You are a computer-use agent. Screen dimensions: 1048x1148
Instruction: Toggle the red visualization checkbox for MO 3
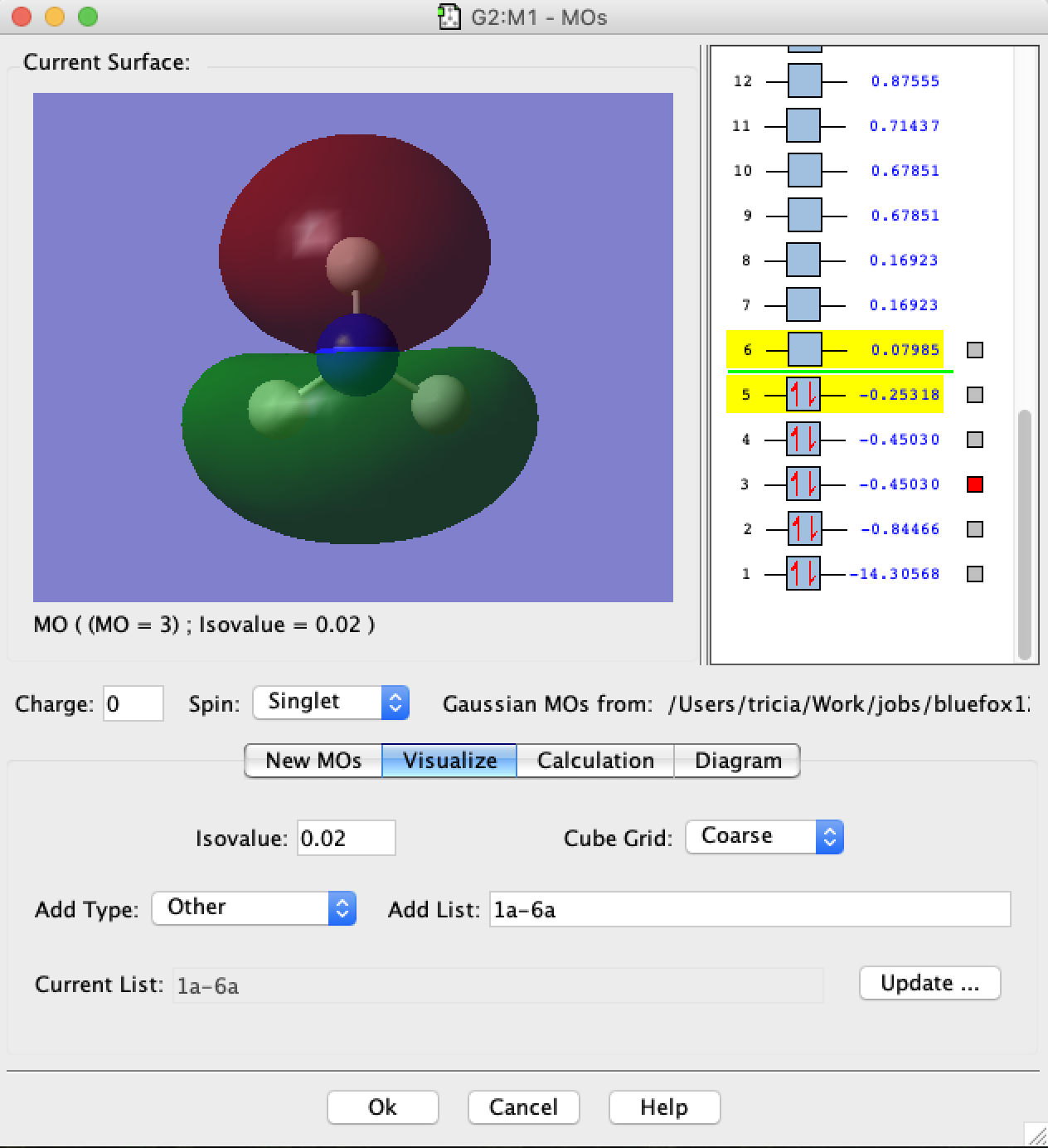975,484
